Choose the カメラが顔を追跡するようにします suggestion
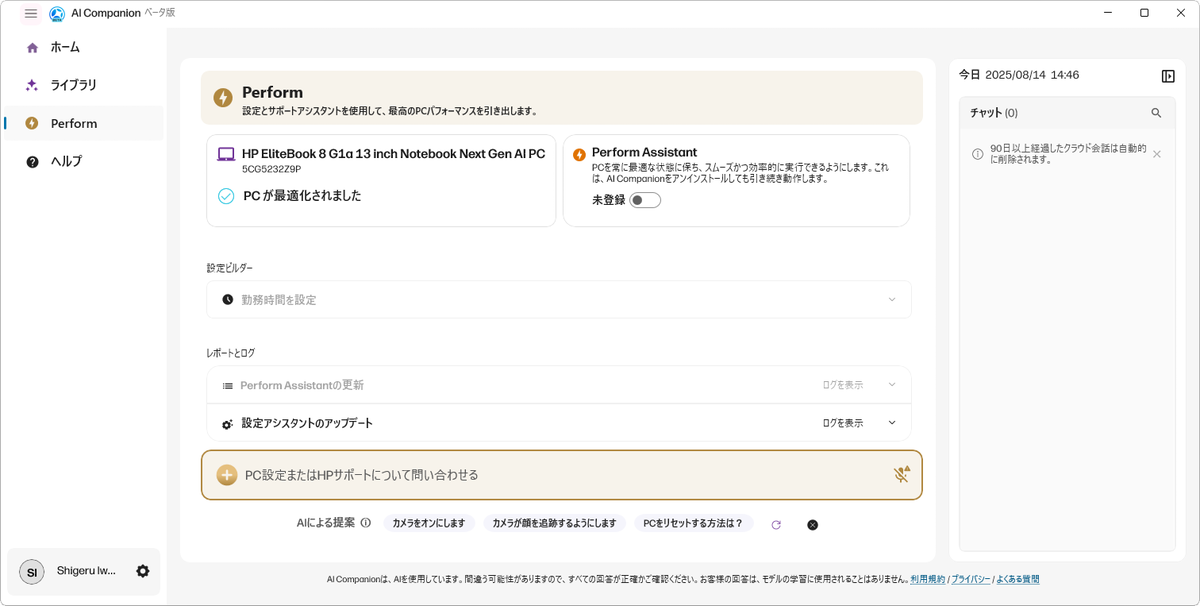This screenshot has height=606, width=1200. point(554,523)
